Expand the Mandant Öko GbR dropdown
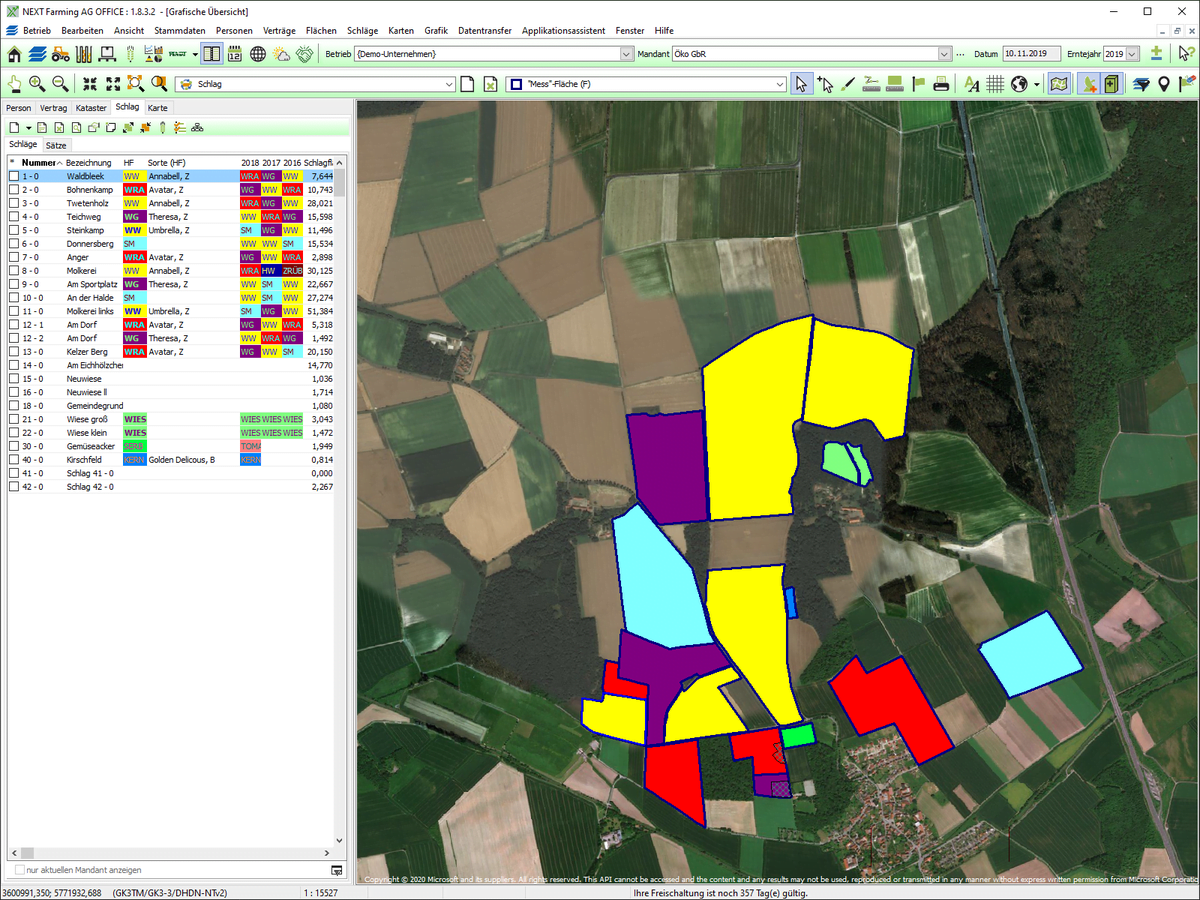 click(x=944, y=53)
